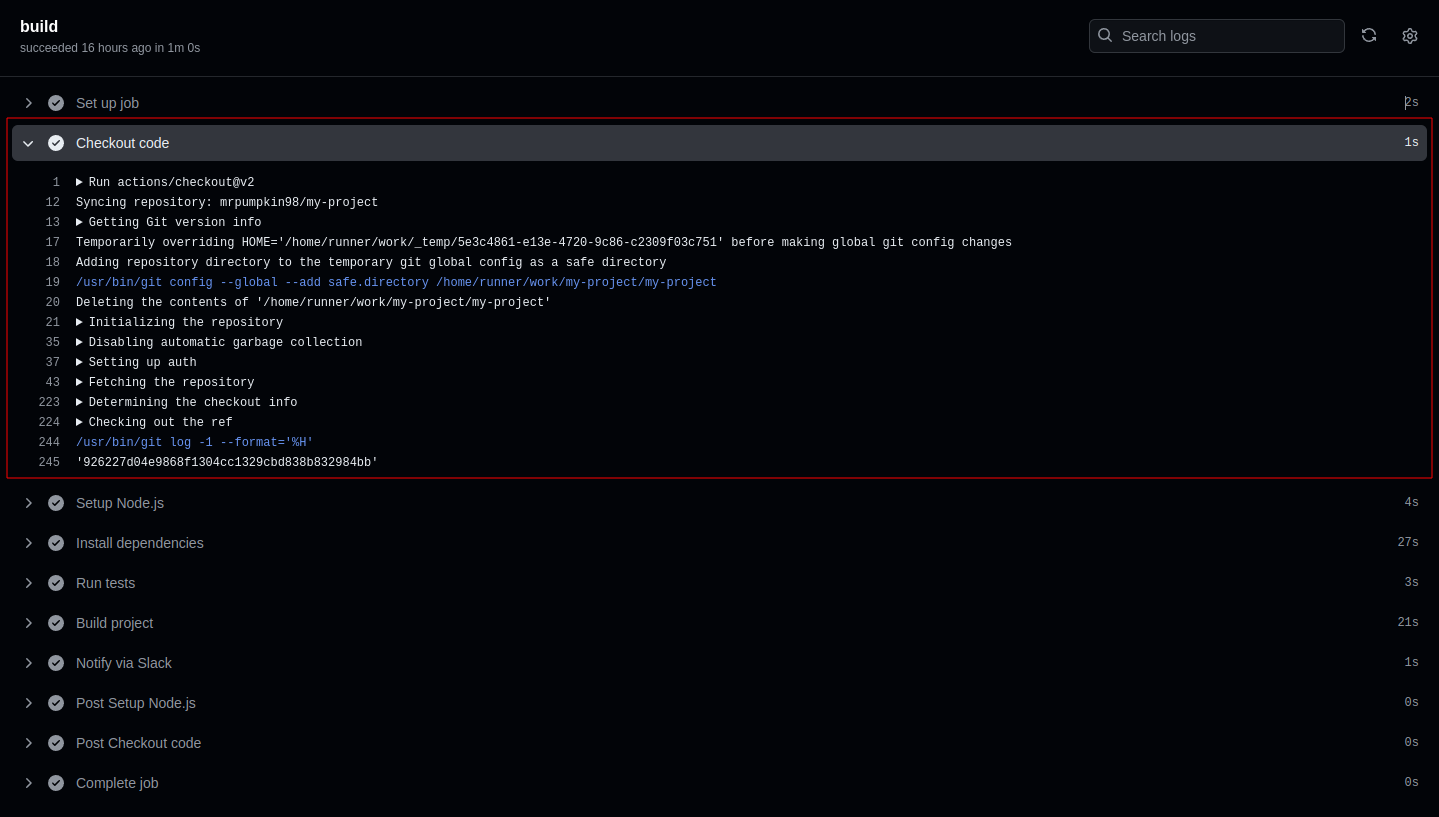The image size is (1439, 817).
Task: Click the success check icon for Post Setup Node.js
Action: point(56,703)
